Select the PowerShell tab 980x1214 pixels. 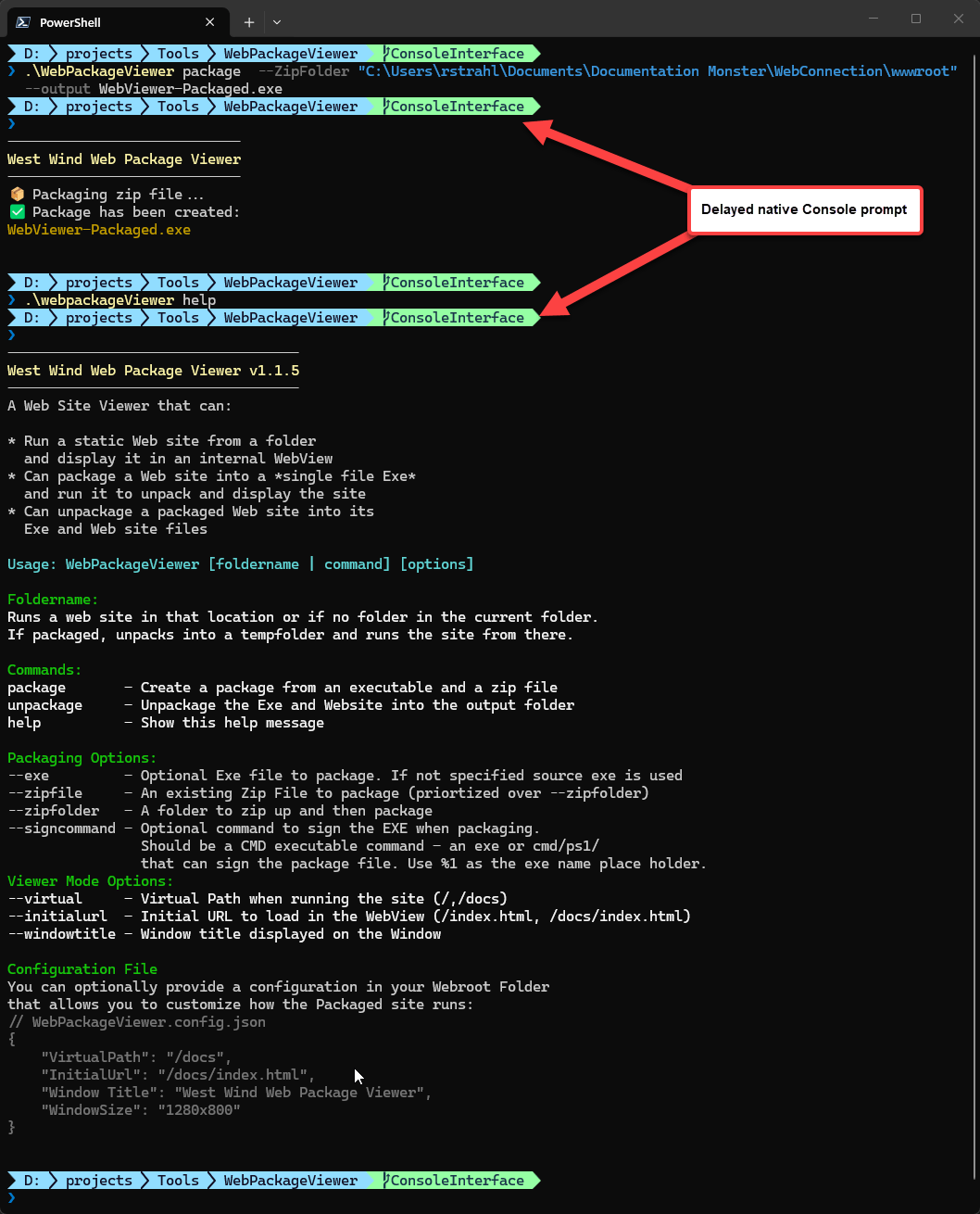117,22
